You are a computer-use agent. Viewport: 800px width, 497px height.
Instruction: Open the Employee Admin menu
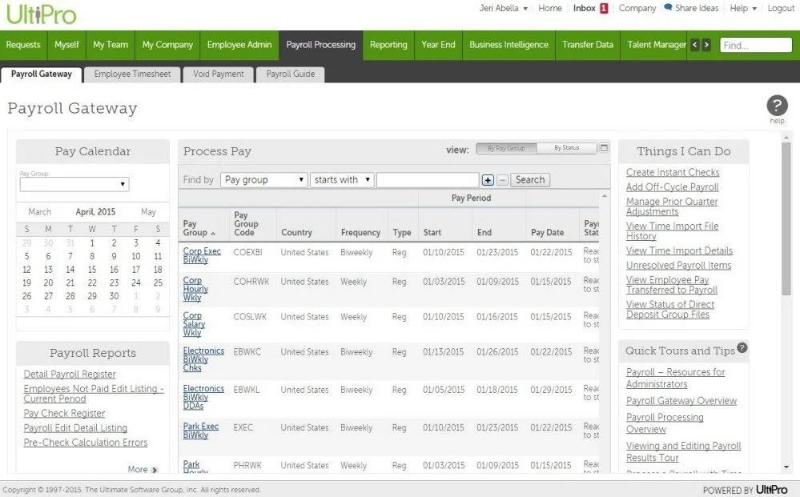(x=239, y=45)
